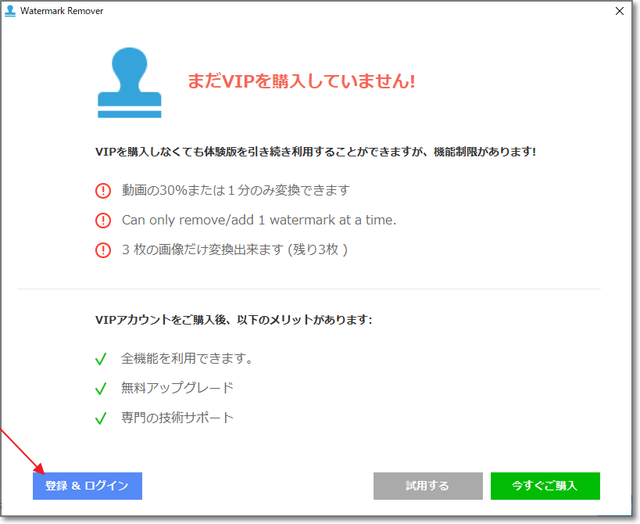The width and height of the screenshot is (640, 524).
Task: Click the warning icon beside the English watermark limit
Action: tap(102, 220)
